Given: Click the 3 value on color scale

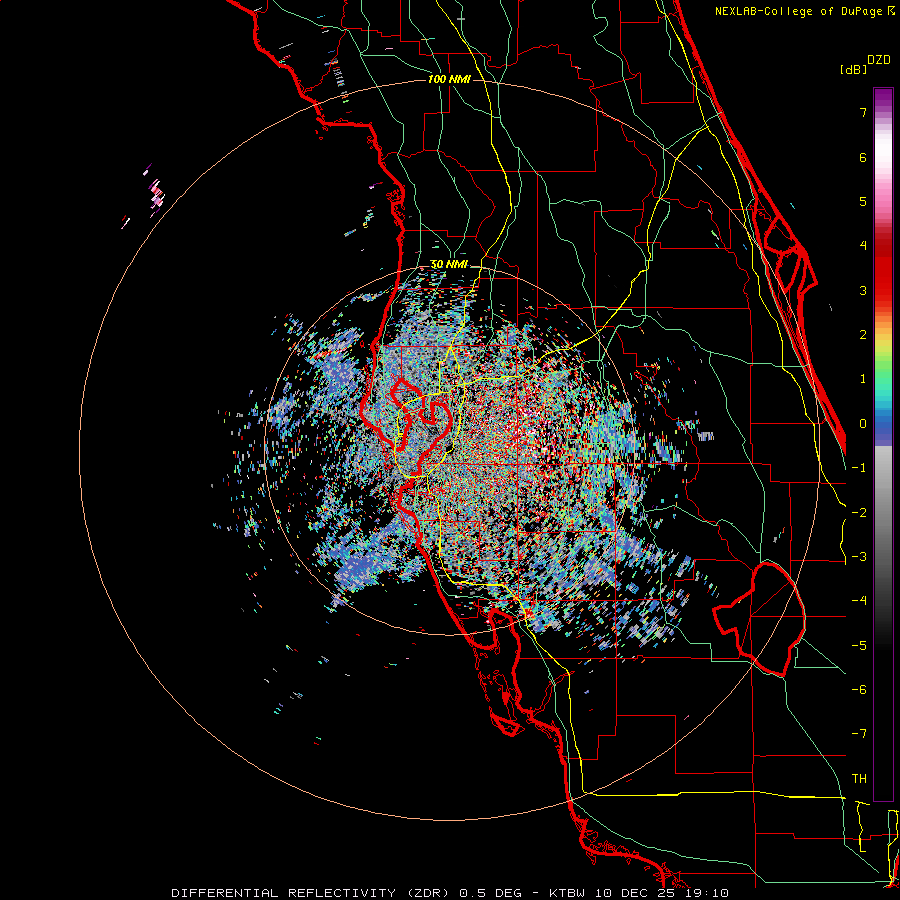Looking at the screenshot, I should pyautogui.click(x=863, y=290).
